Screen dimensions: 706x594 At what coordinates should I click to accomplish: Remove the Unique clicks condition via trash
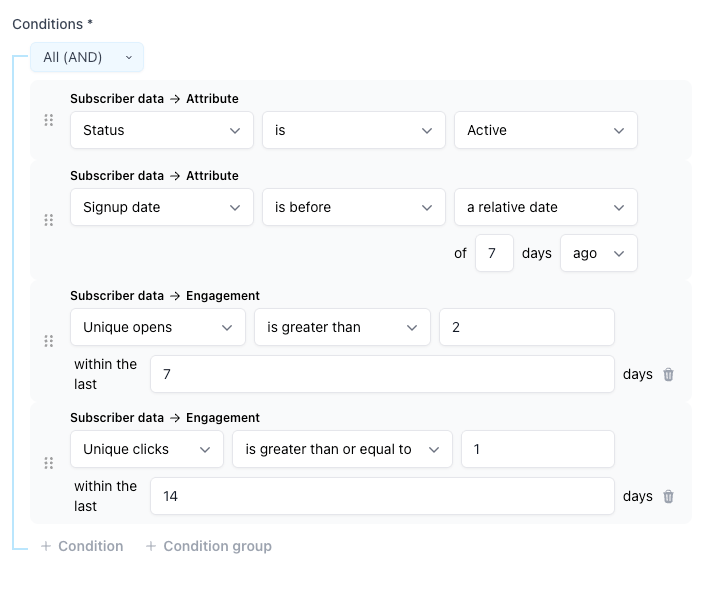click(x=669, y=497)
